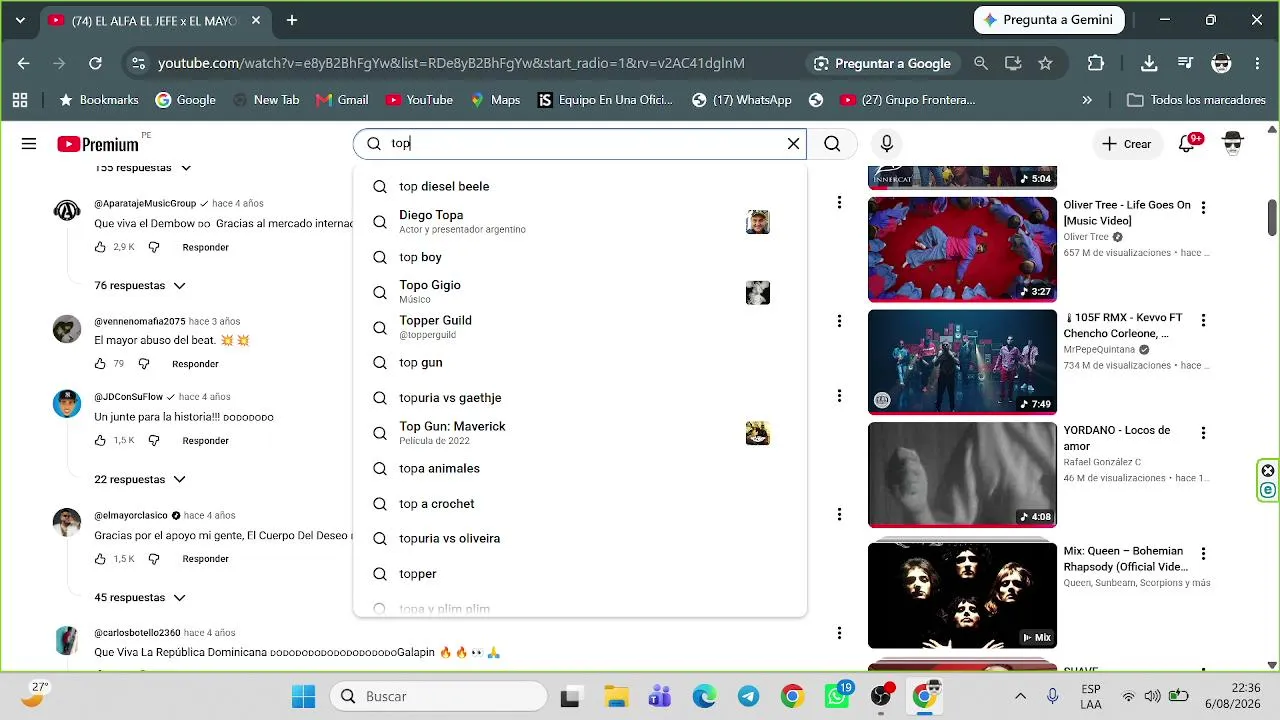Click the Crear button
The width and height of the screenshot is (1280, 720).
coord(1127,144)
